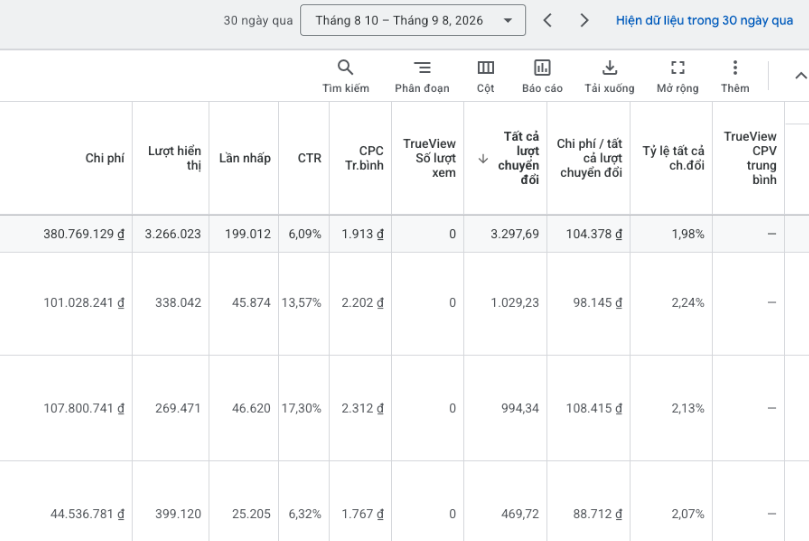
Task: Expand table with Mở rộng
Action: [677, 76]
